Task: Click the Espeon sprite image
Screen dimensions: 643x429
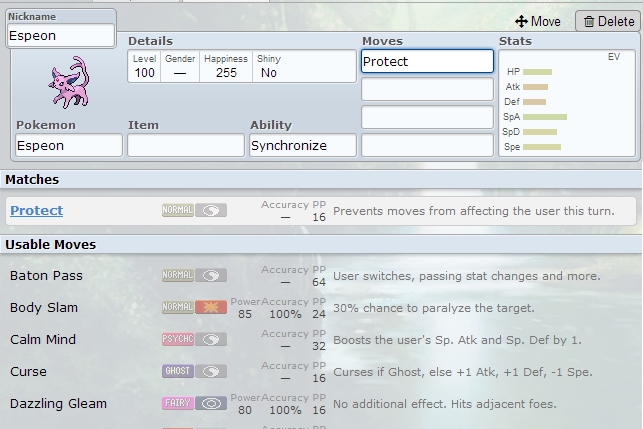Action: (69, 83)
